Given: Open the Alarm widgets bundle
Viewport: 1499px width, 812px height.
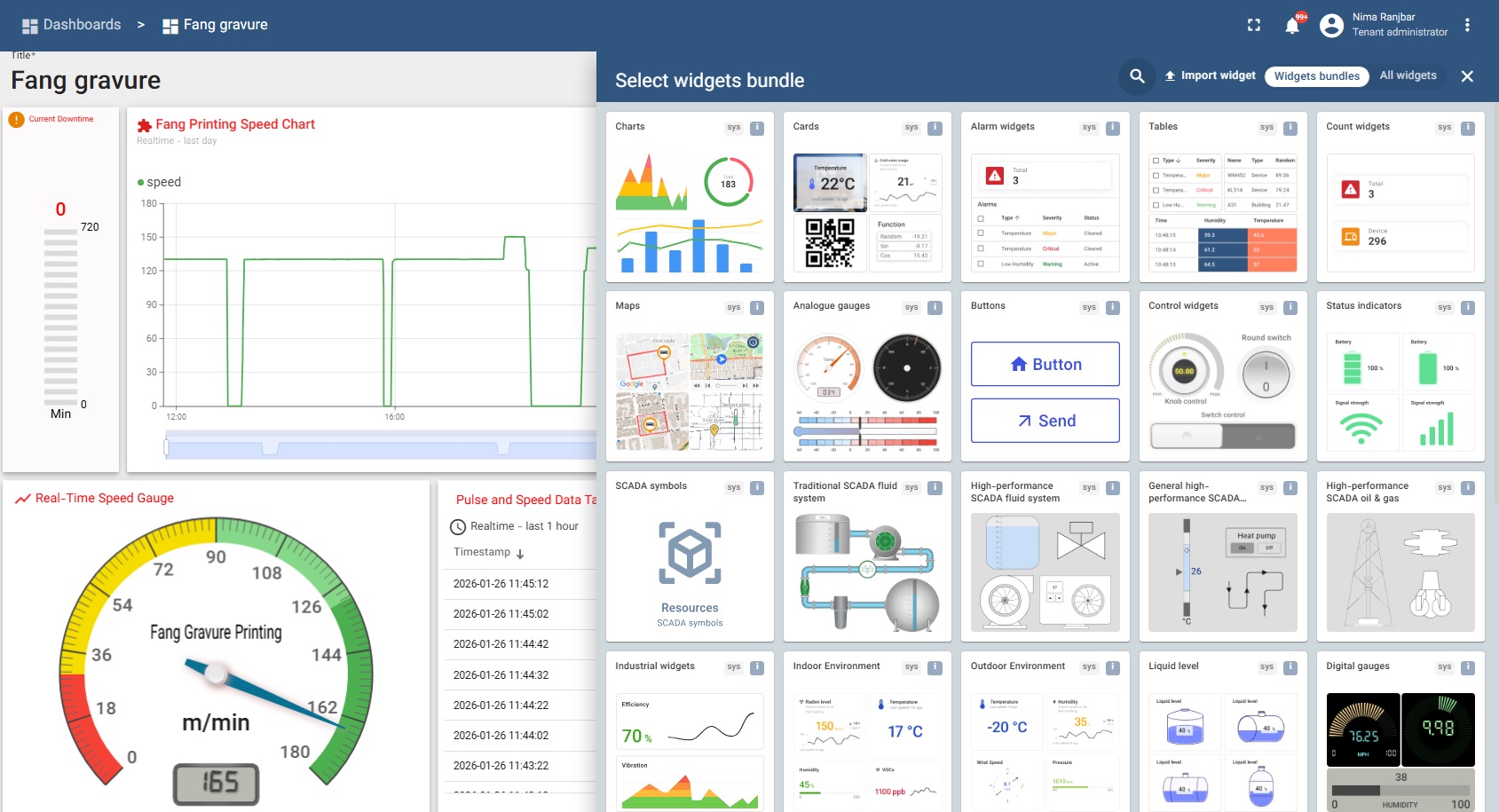Looking at the screenshot, I should coord(1045,197).
